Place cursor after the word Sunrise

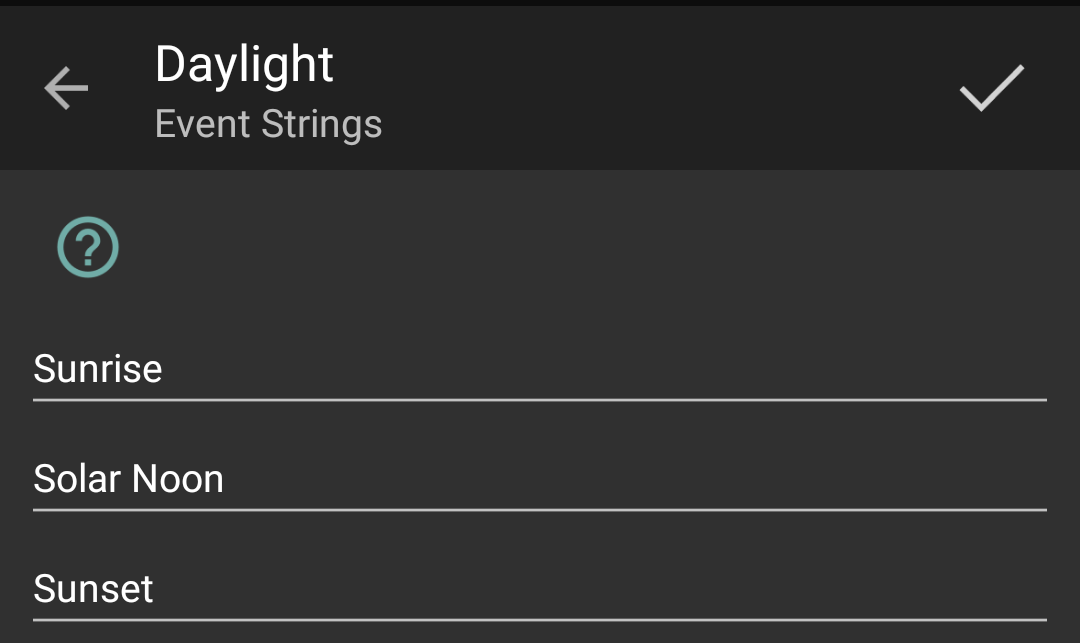click(165, 370)
